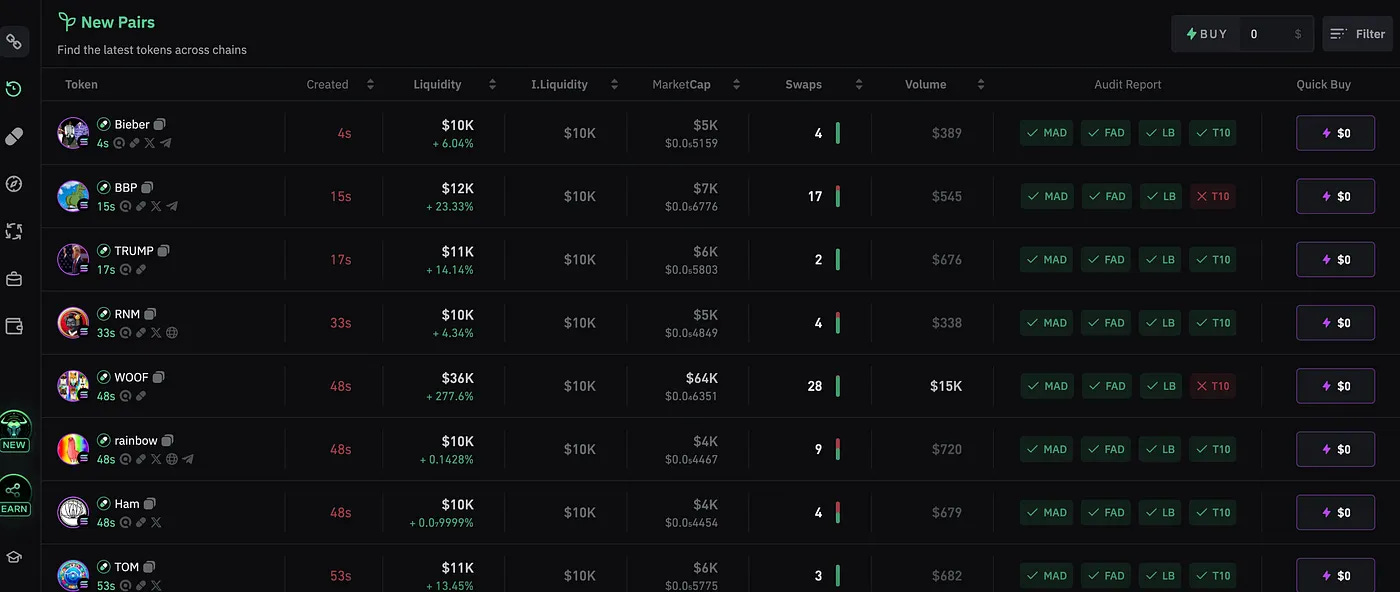Click the MAD audit badge on the Bieber row

1046,132
